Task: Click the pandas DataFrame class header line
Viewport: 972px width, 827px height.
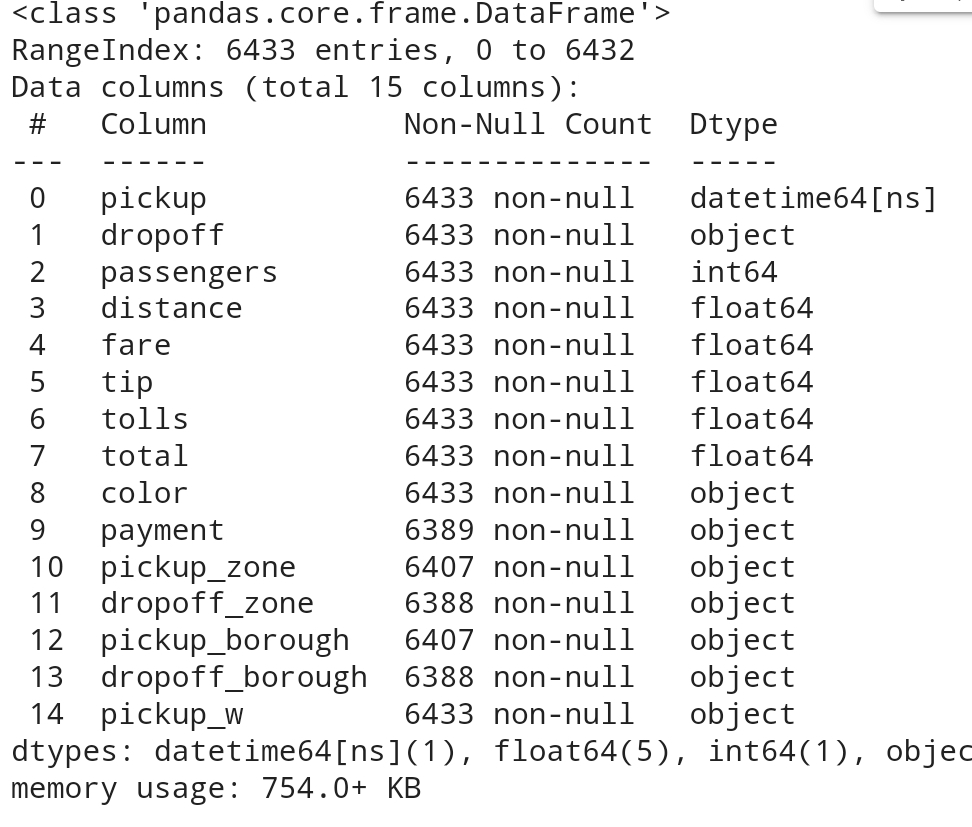Action: [x=341, y=14]
